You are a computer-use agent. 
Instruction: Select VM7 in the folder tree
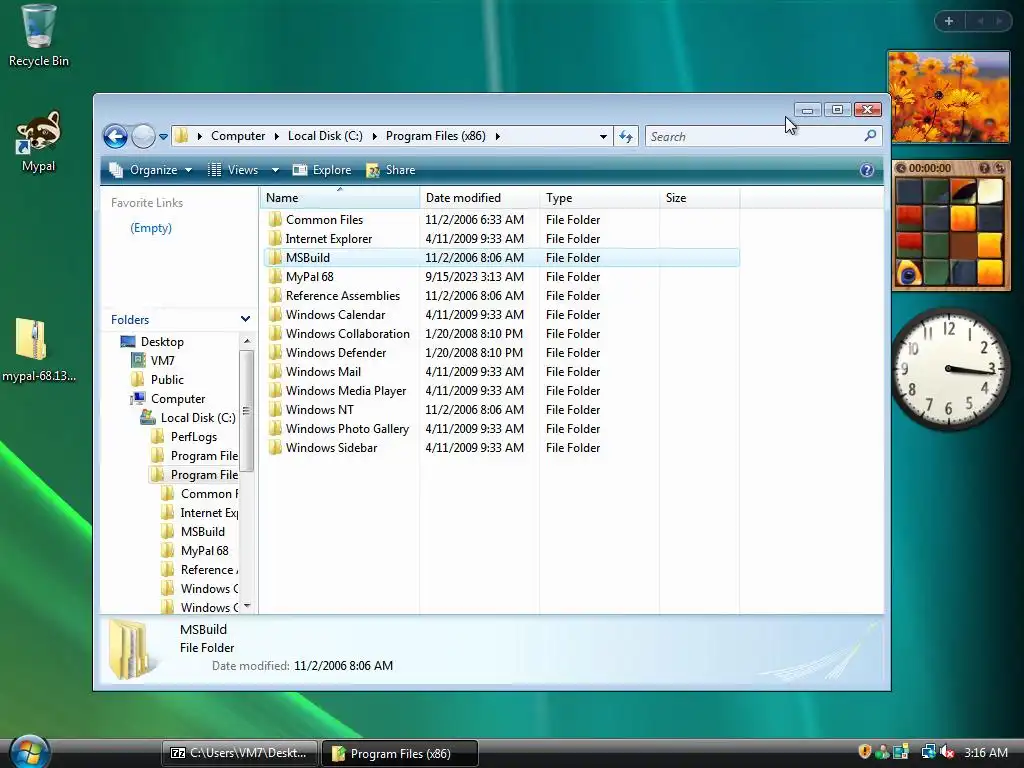163,360
